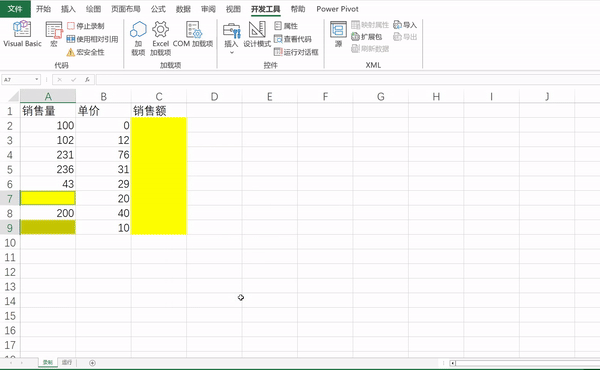Select column H header
The height and width of the screenshot is (370, 600).
coord(436,96)
